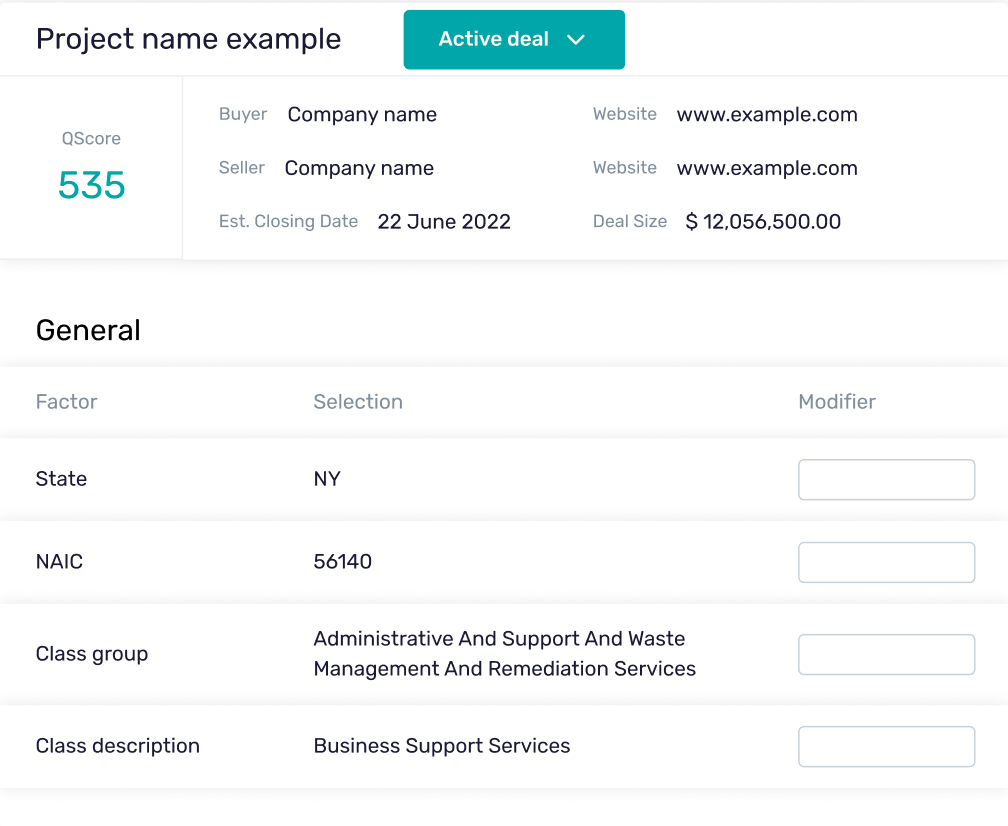Click the Business Support Services class description

pos(442,746)
